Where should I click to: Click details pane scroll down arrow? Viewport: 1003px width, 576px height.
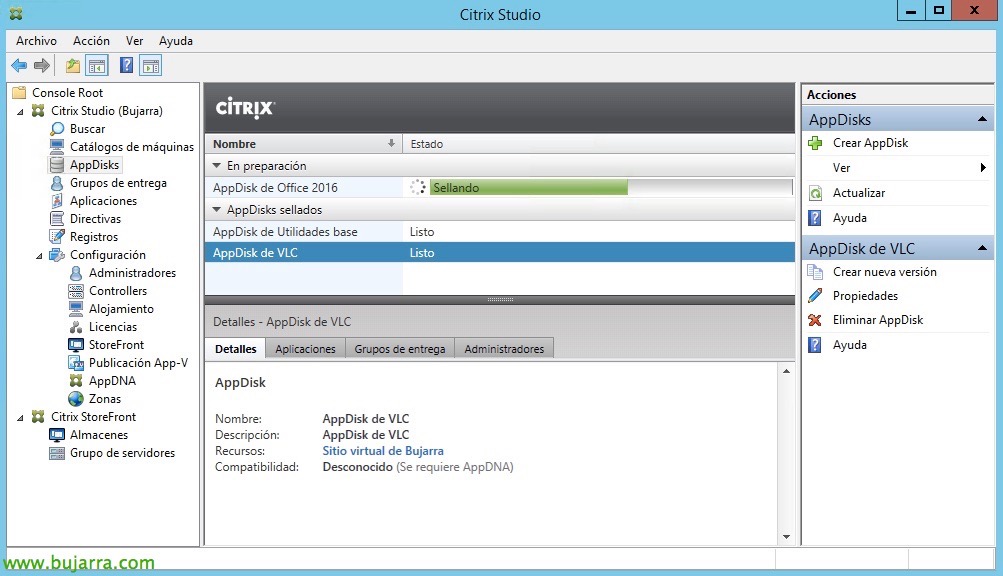[x=786, y=537]
